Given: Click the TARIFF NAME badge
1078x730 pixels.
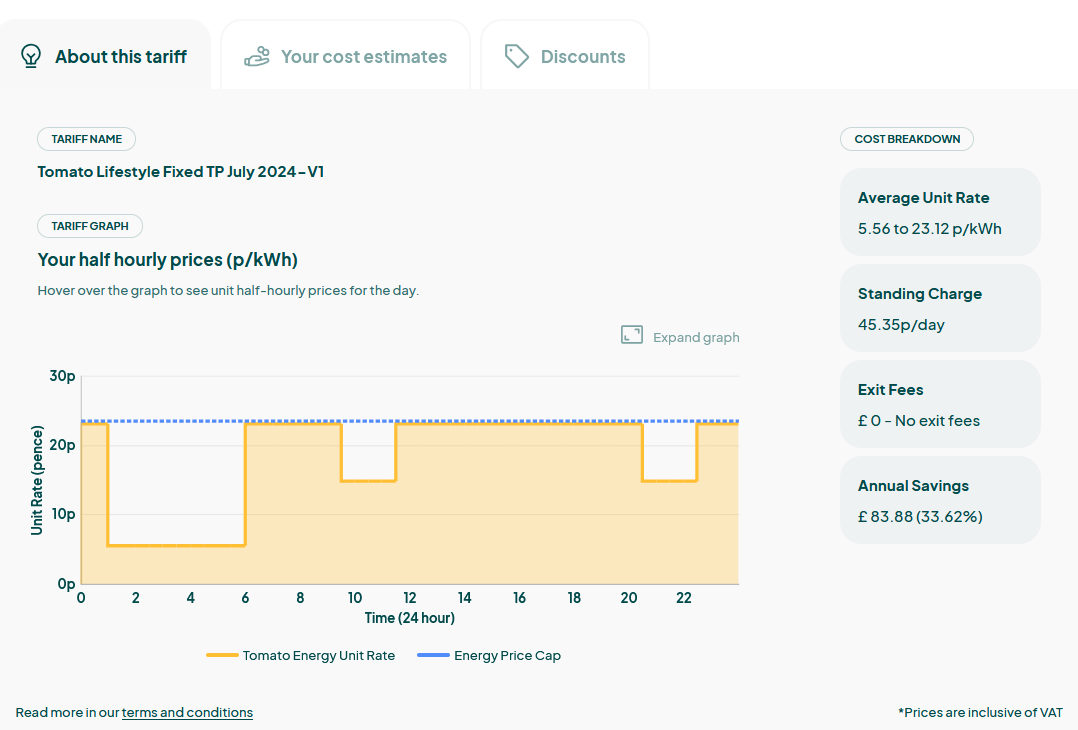Looking at the screenshot, I should 87,139.
